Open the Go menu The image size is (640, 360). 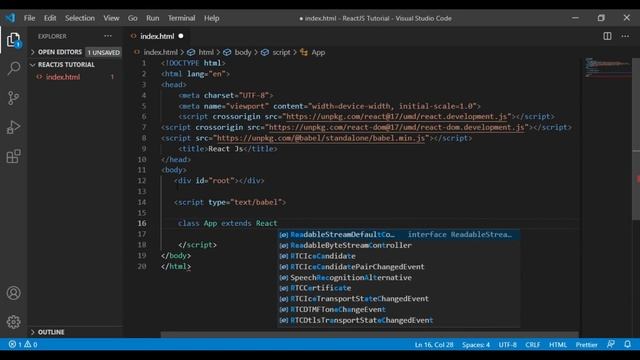(x=133, y=18)
